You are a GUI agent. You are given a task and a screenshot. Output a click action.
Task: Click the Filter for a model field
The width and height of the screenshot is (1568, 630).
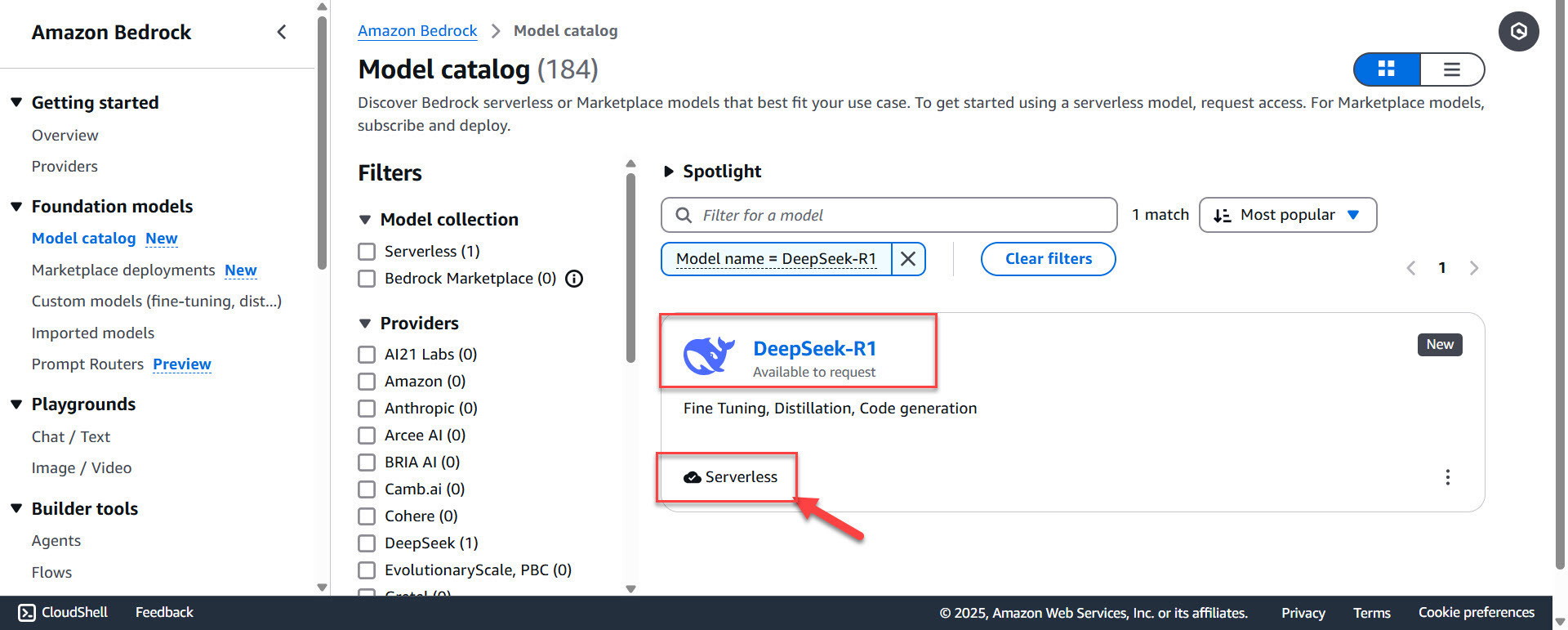(x=889, y=215)
